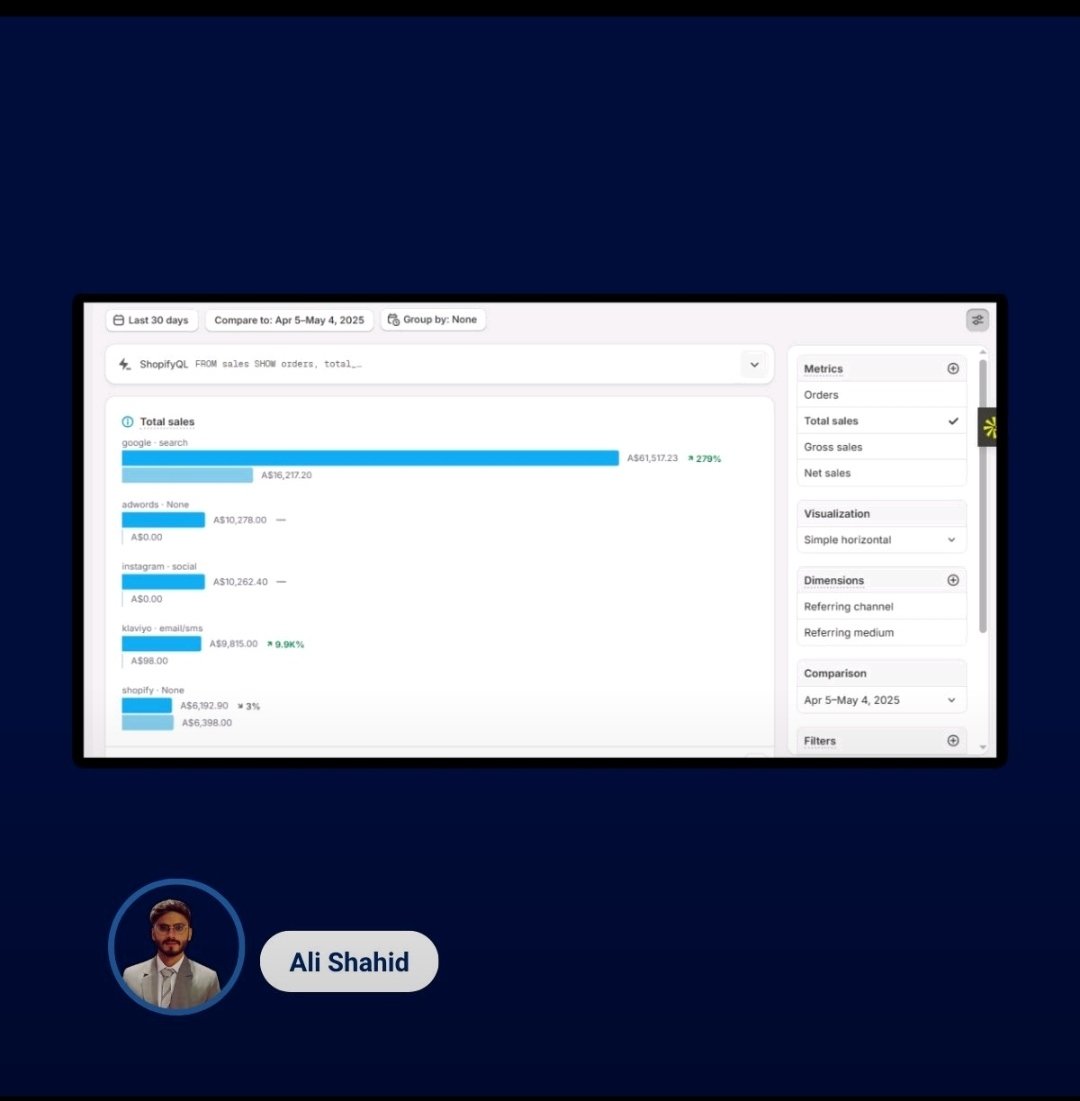Open the Apr 5–May 4, 2025 comparison dropdown
Screen dimensions: 1080x1101
(x=880, y=700)
